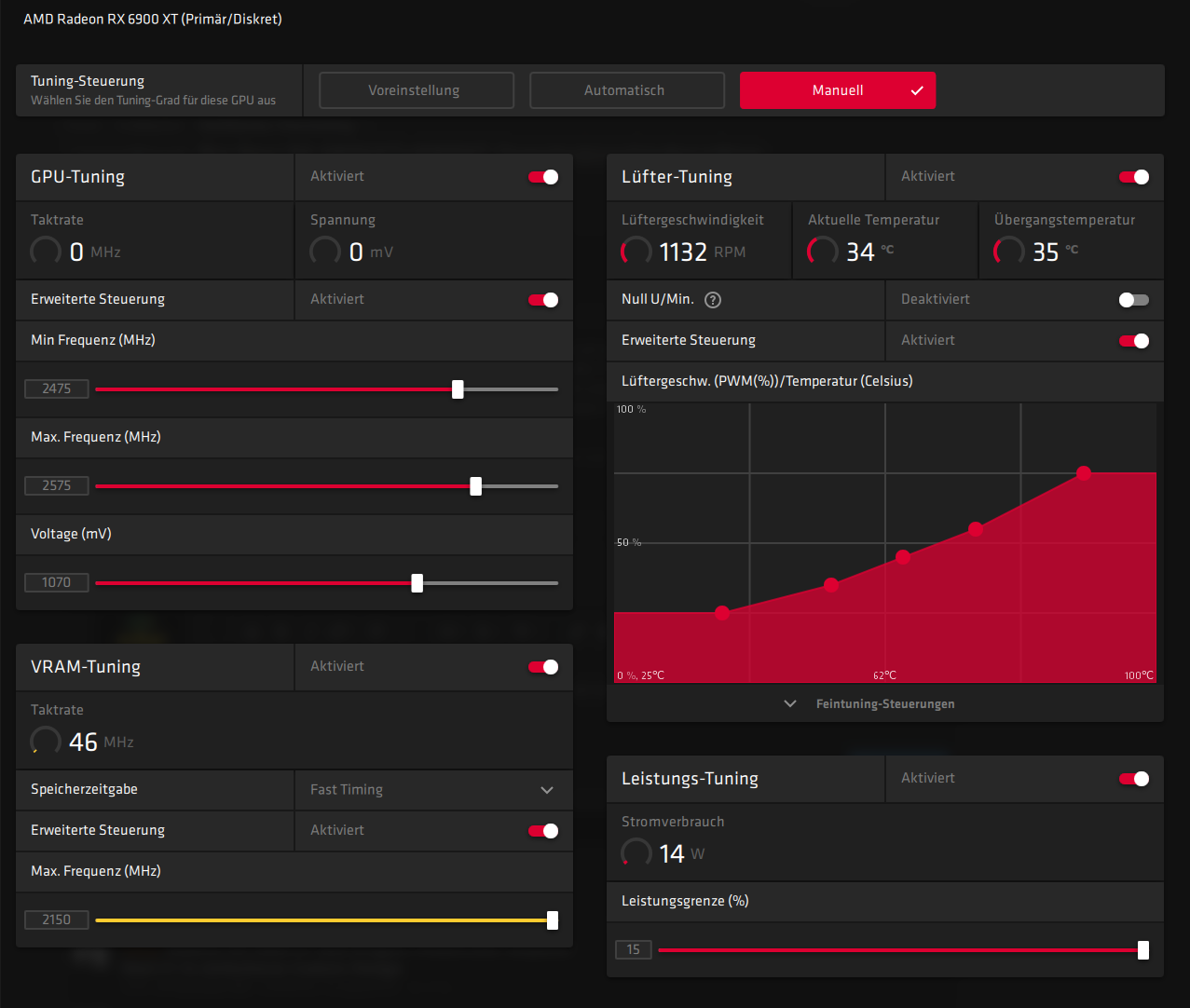Click the 46 MHz VRAM clock reading

pos(102,742)
